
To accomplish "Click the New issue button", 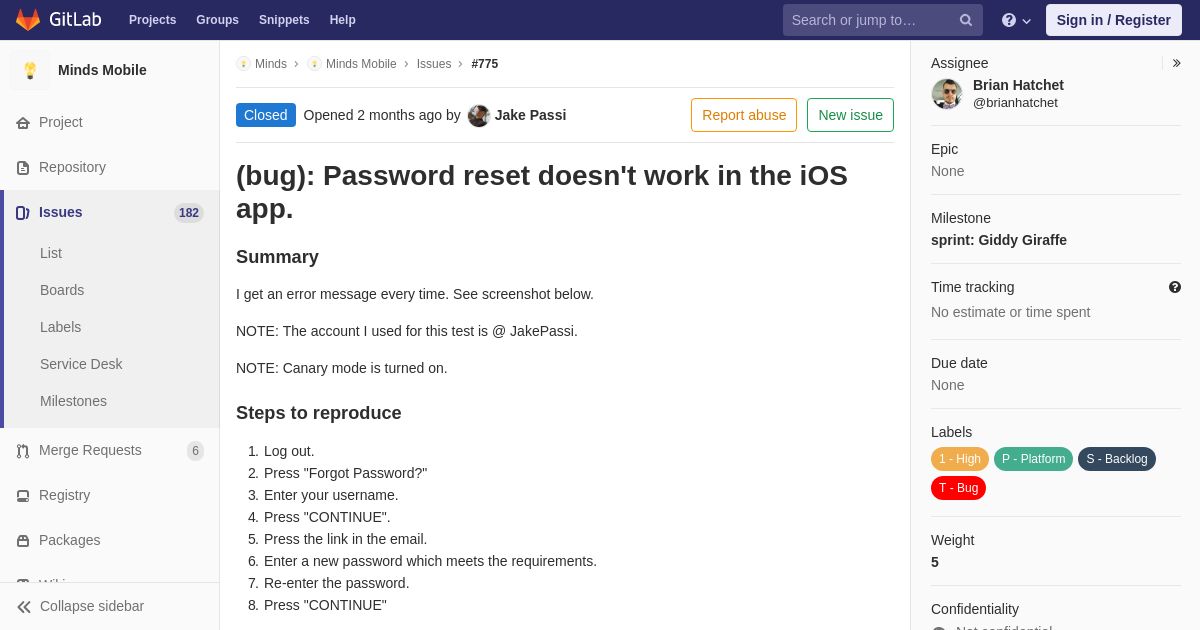I will point(850,115).
